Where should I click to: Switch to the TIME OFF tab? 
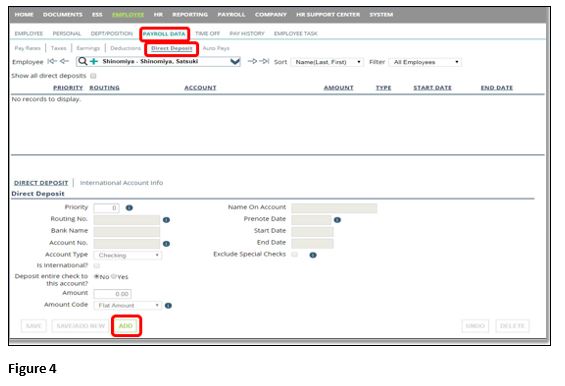(x=208, y=34)
